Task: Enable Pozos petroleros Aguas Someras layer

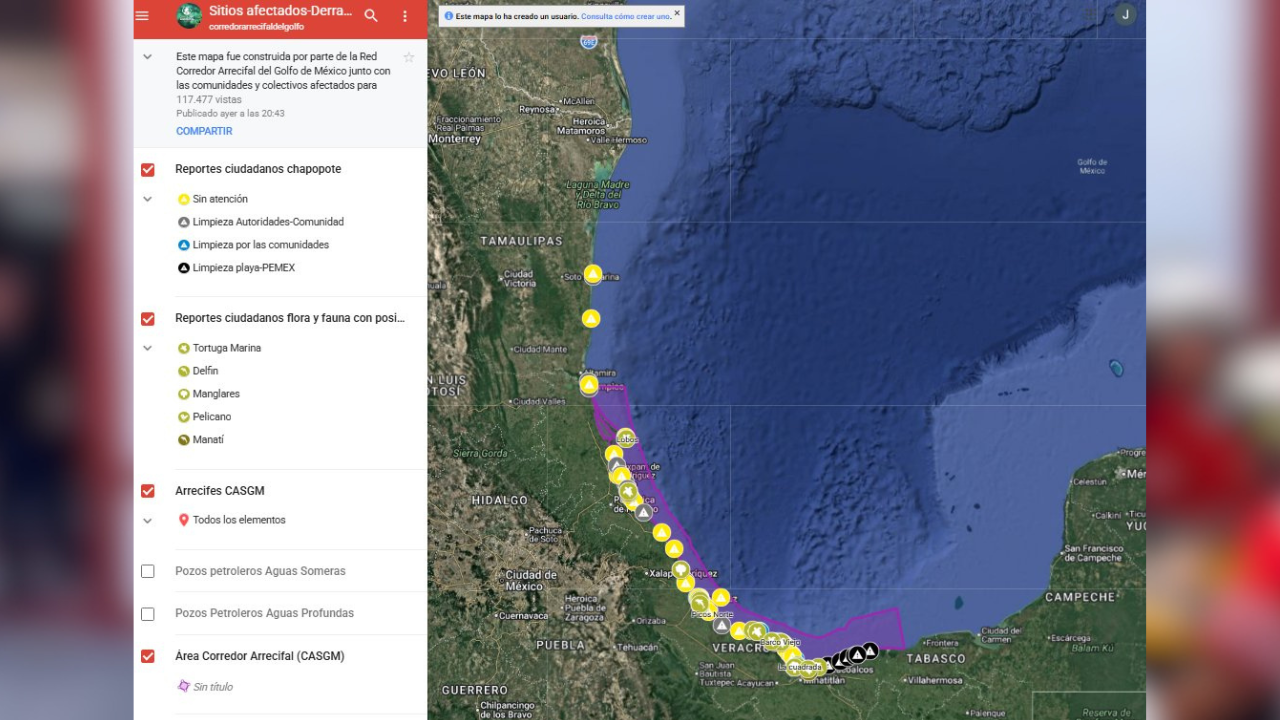Action: tap(148, 571)
